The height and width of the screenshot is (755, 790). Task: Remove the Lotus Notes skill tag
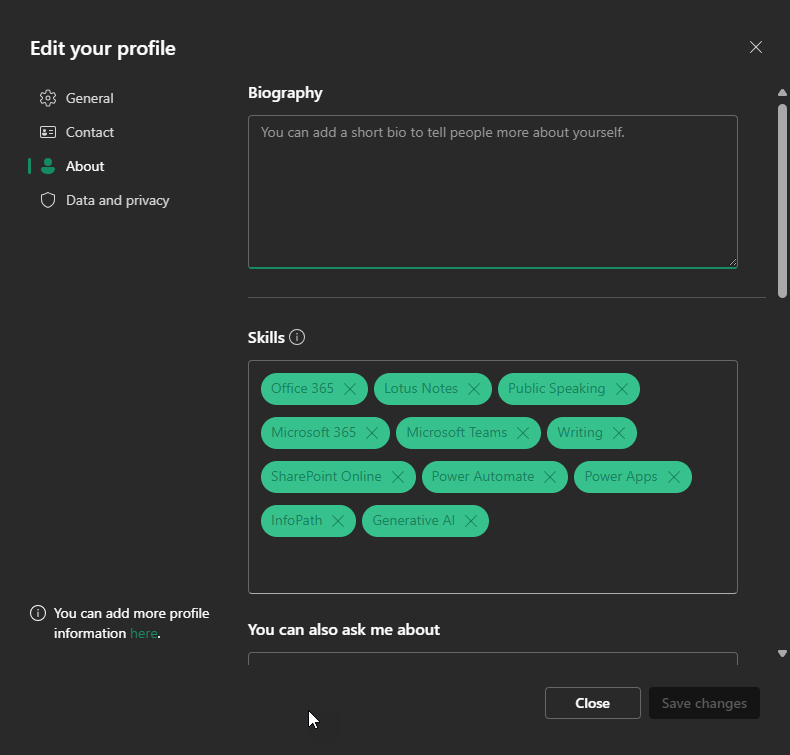click(474, 389)
